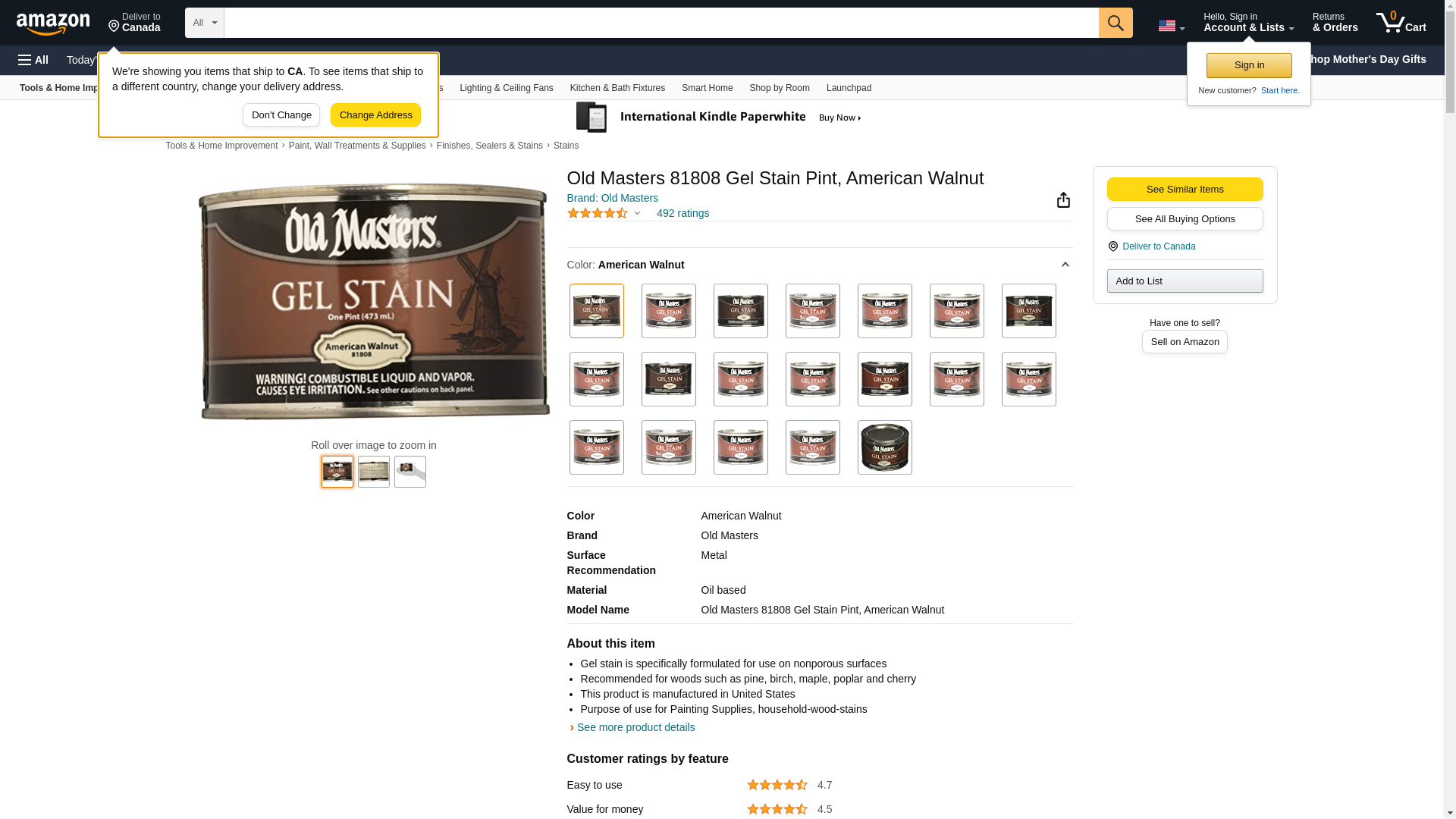Open the All search category dropdown

click(205, 23)
